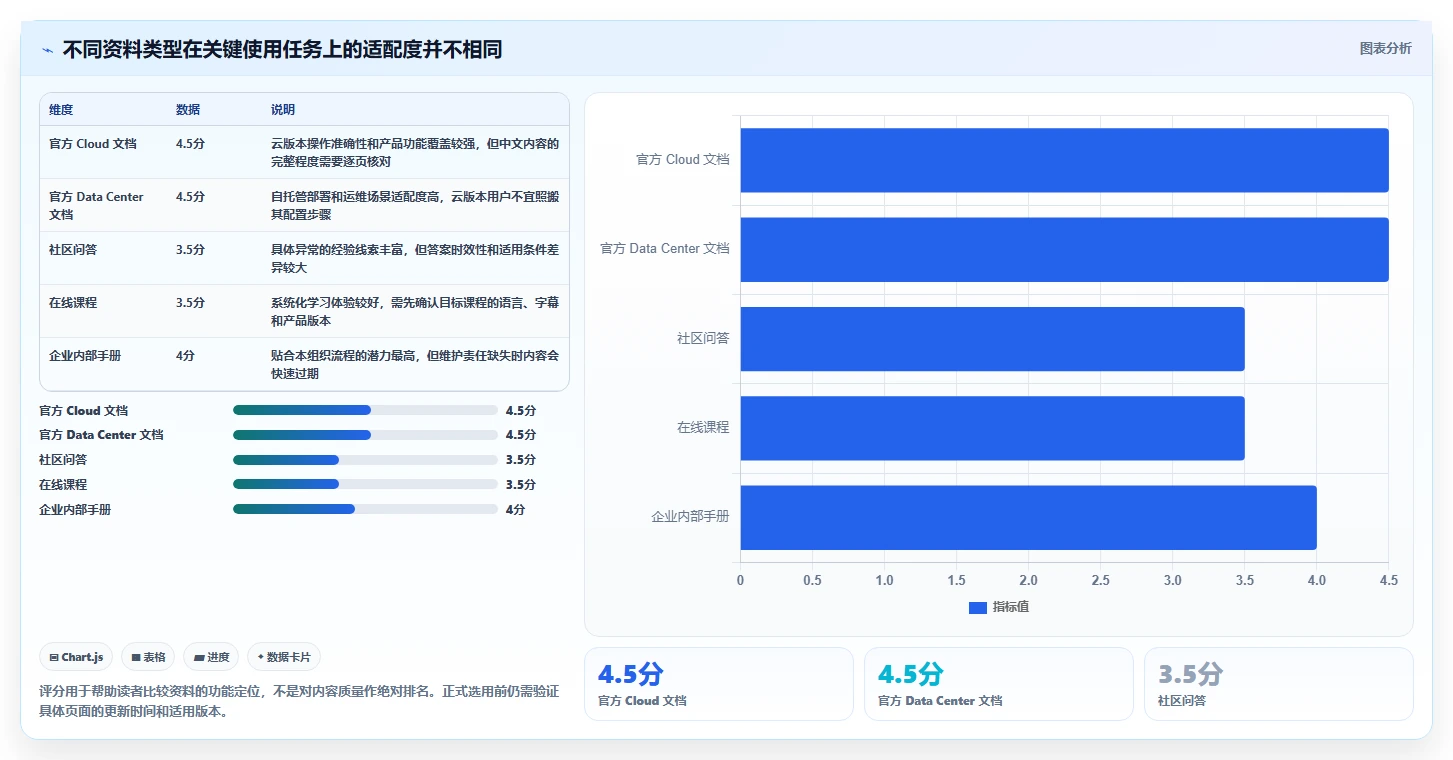This screenshot has height=760, width=1453.
Task: Click the description starting 贴合本组织流程
Action: click(415, 365)
